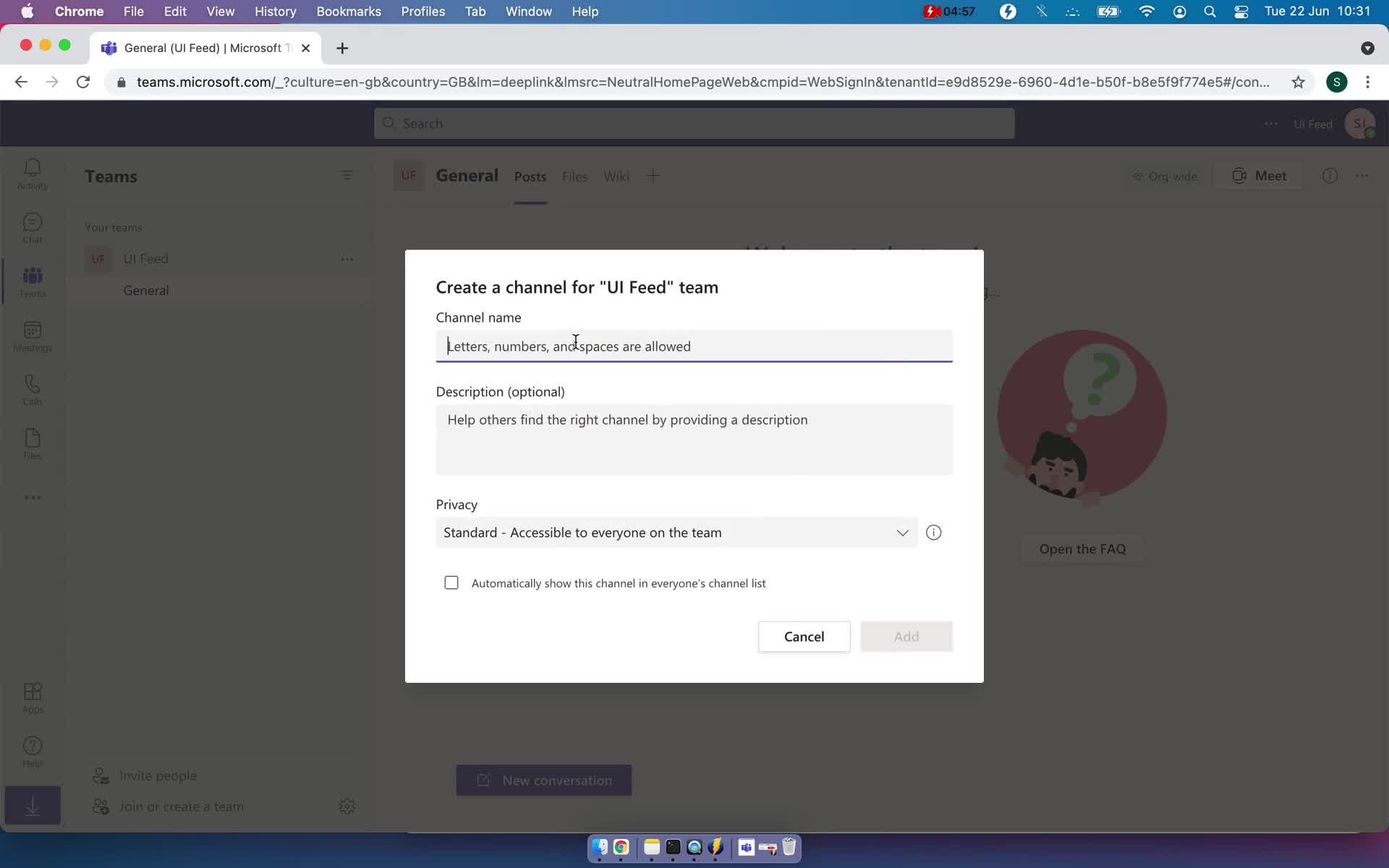This screenshot has height=868, width=1389.
Task: Toggle the org-wide visibility setting
Action: click(x=1165, y=176)
